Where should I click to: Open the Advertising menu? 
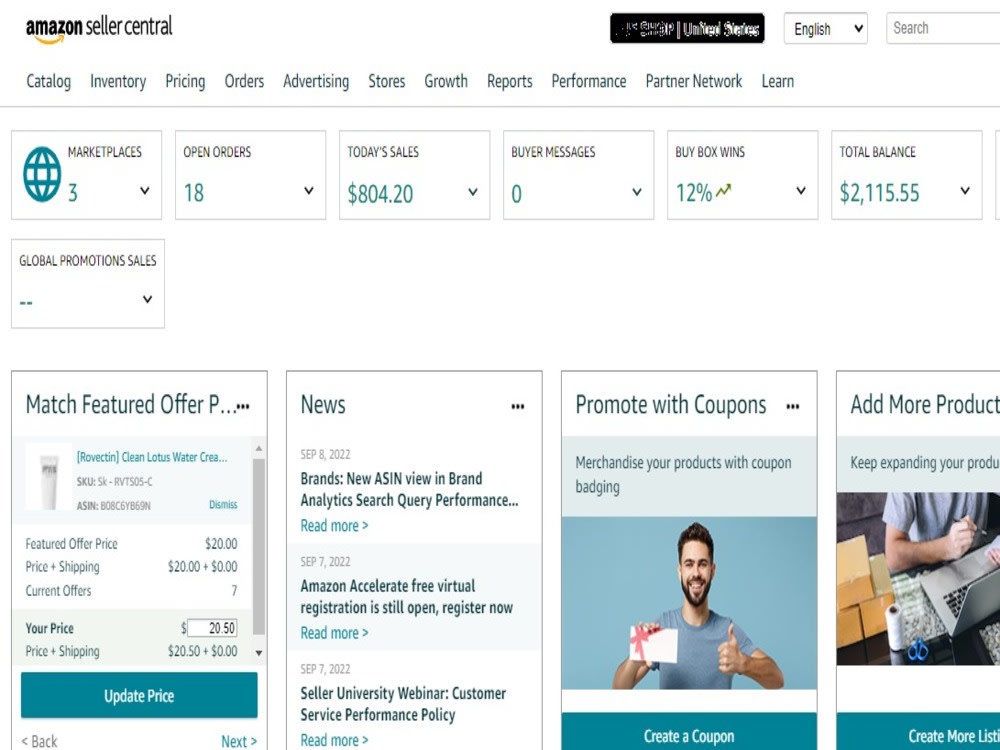pyautogui.click(x=316, y=82)
